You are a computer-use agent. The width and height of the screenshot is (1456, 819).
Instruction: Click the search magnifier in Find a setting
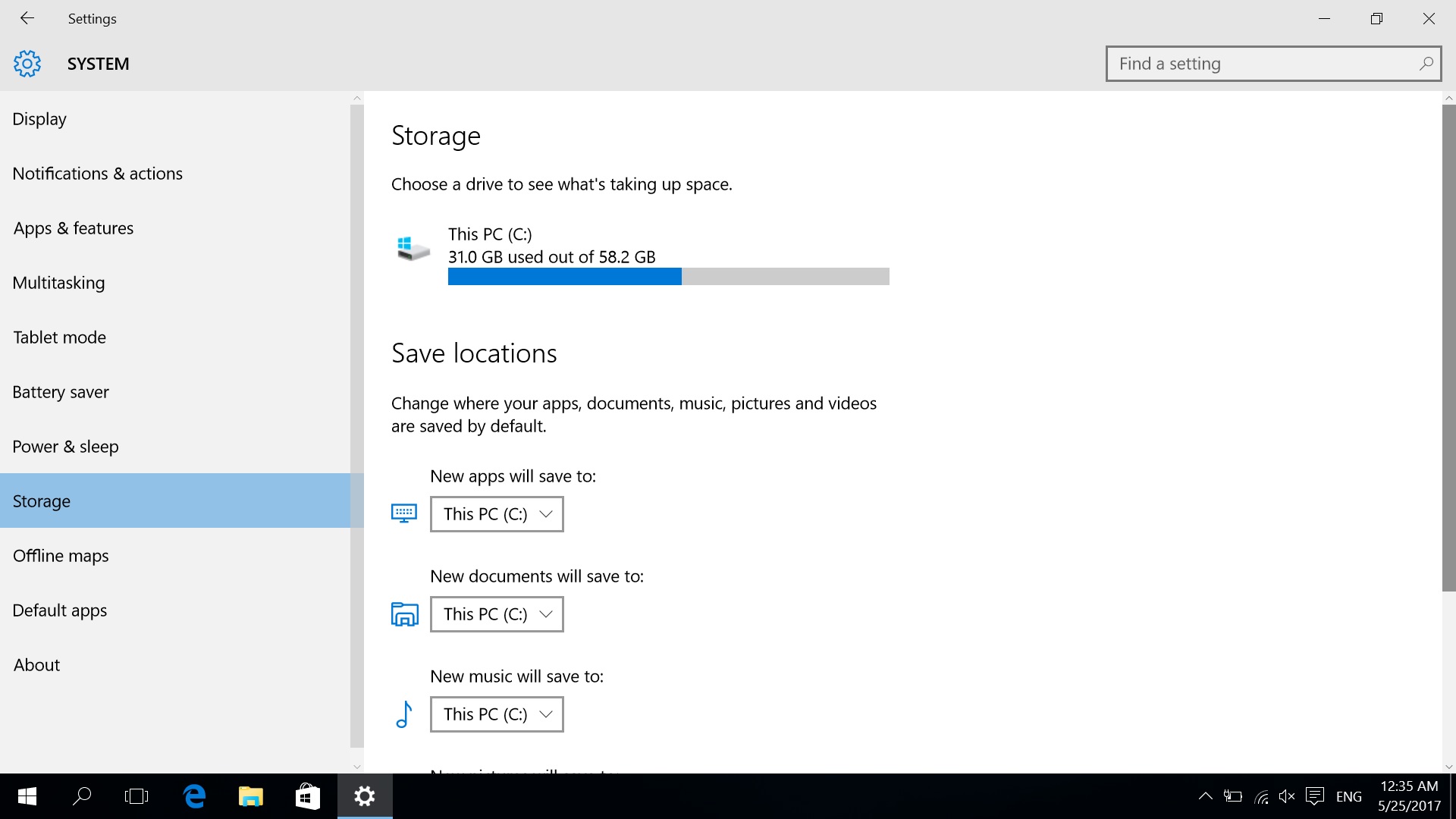click(x=1426, y=64)
